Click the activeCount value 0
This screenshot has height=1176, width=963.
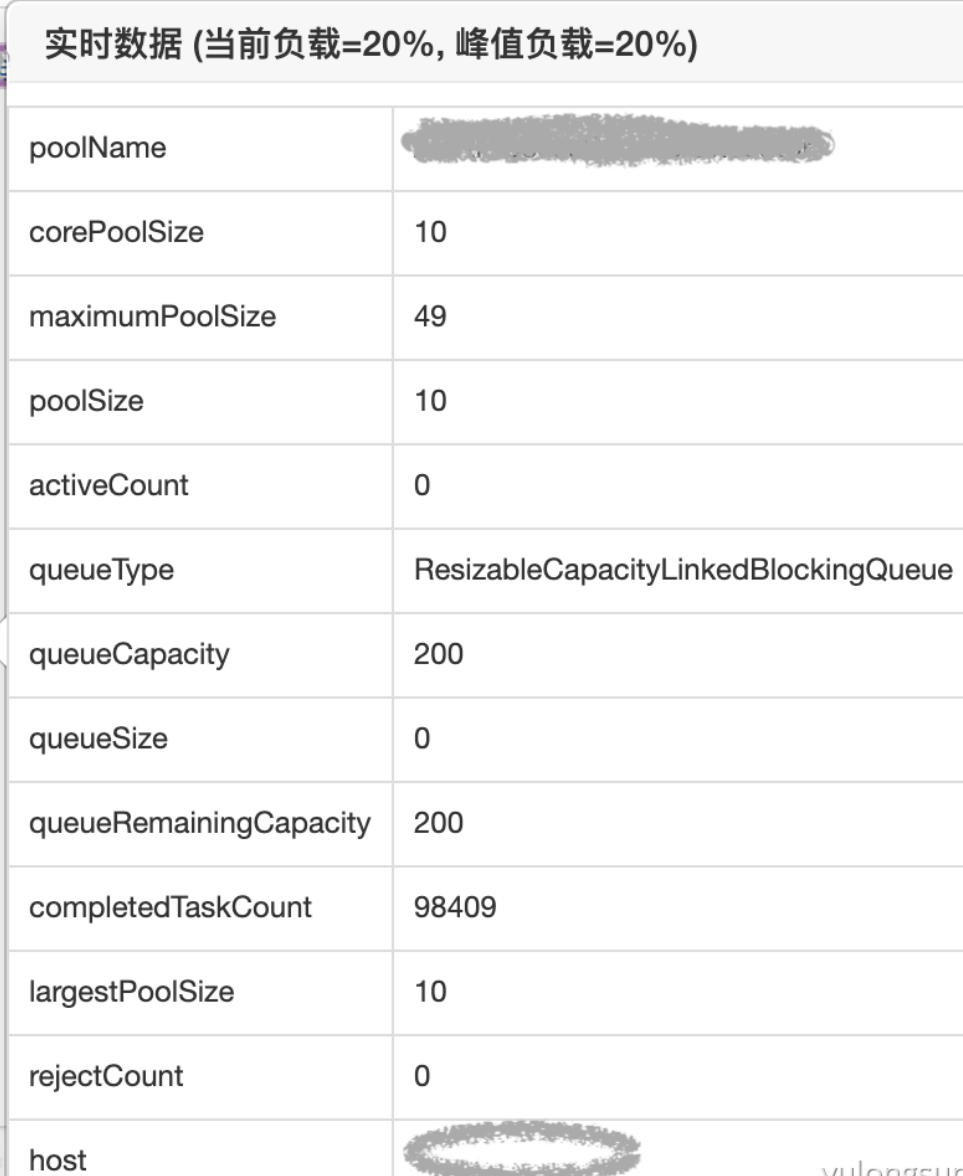tap(422, 485)
